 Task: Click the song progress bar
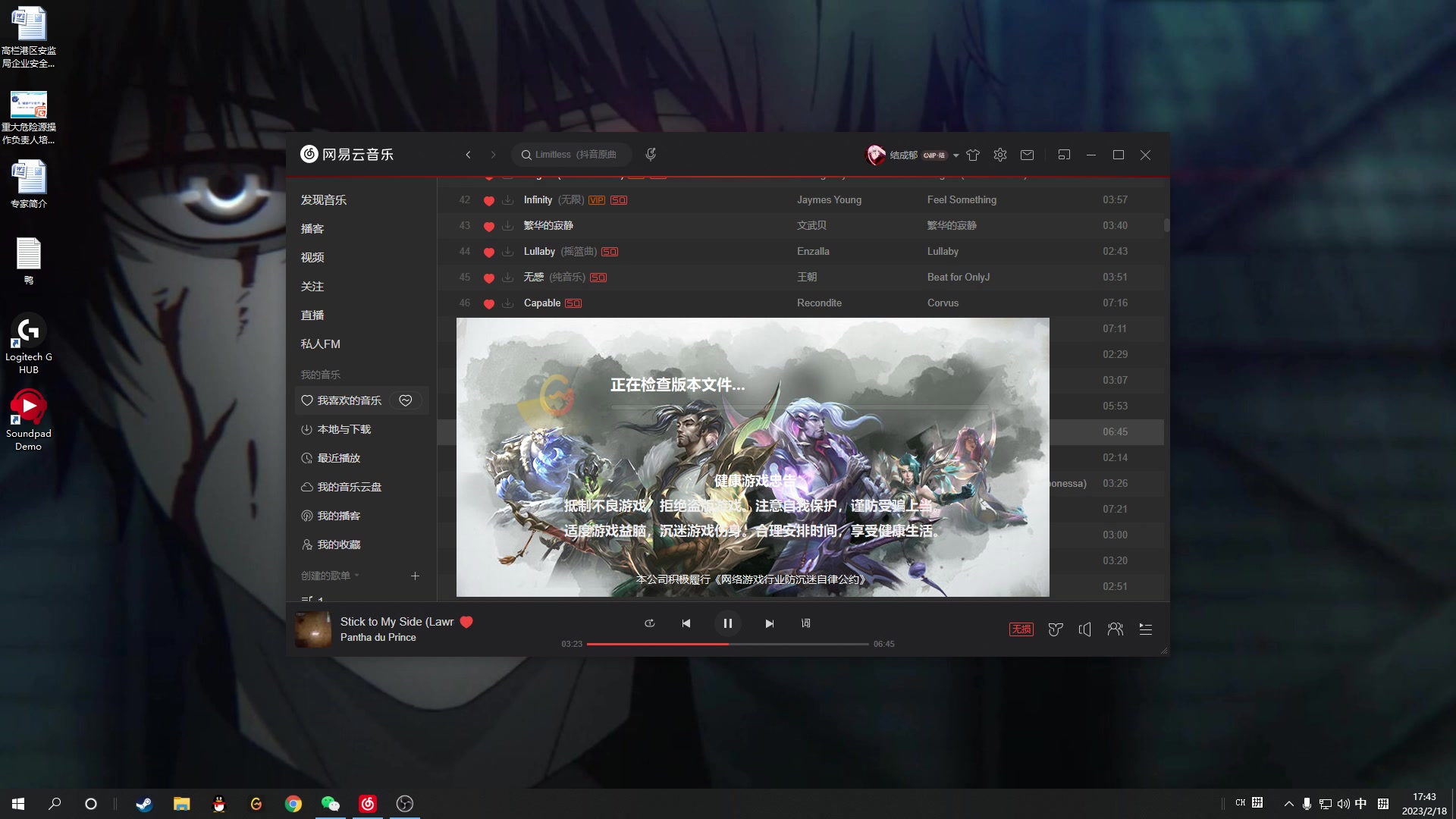tap(796, 644)
